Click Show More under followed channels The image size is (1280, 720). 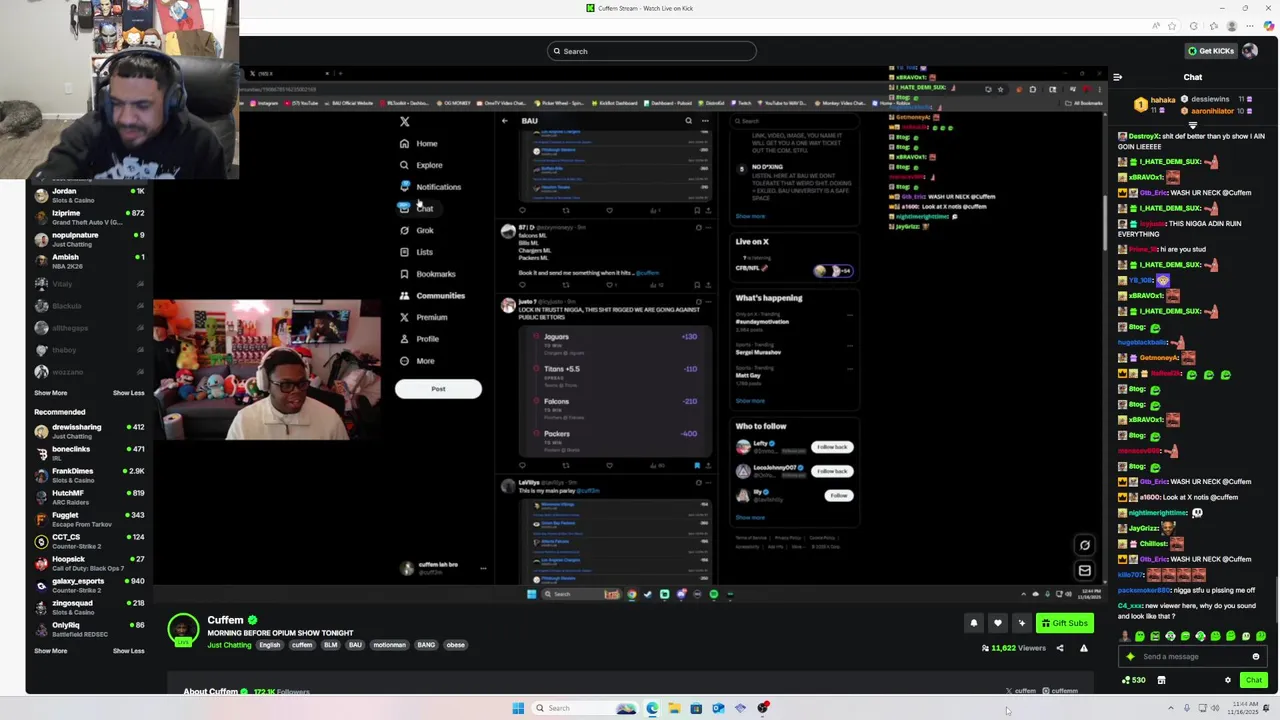(x=51, y=393)
